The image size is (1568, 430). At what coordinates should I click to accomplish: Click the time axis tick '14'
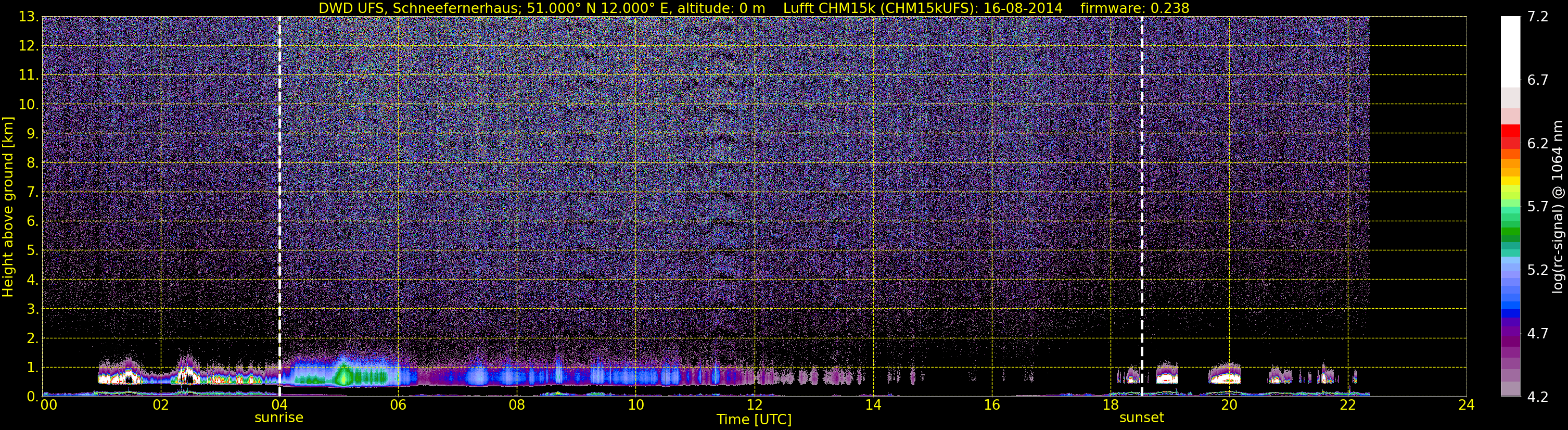tap(873, 405)
